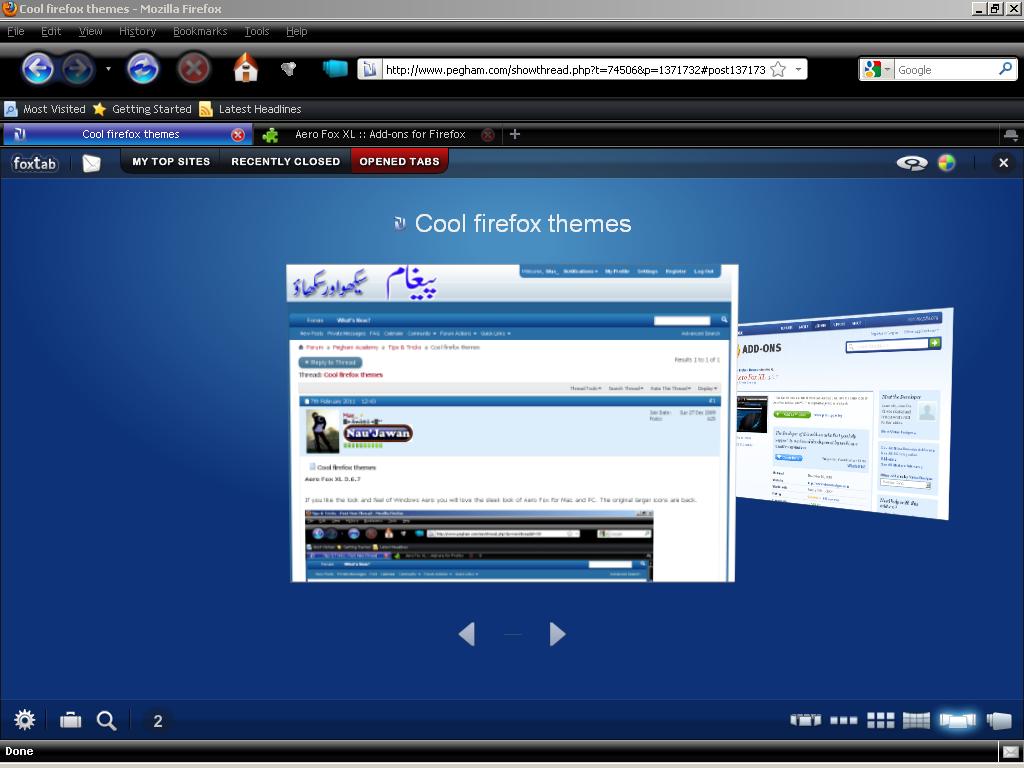The height and width of the screenshot is (768, 1024).
Task: Bookmark this page with the star icon
Action: click(x=778, y=69)
